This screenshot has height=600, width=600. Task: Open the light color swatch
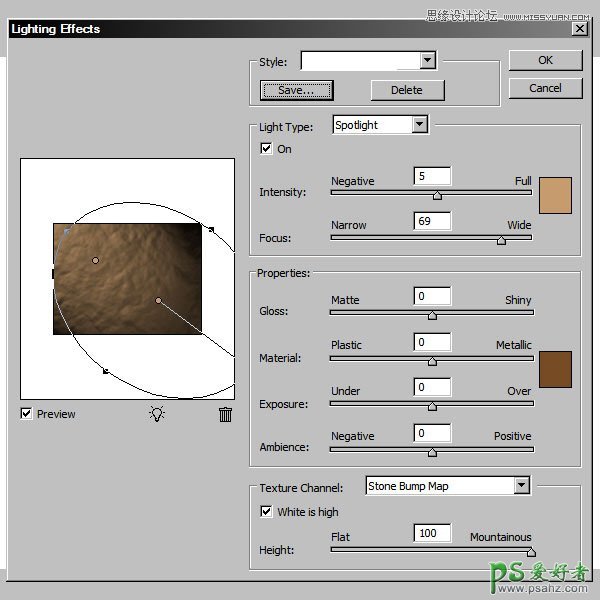[x=555, y=194]
